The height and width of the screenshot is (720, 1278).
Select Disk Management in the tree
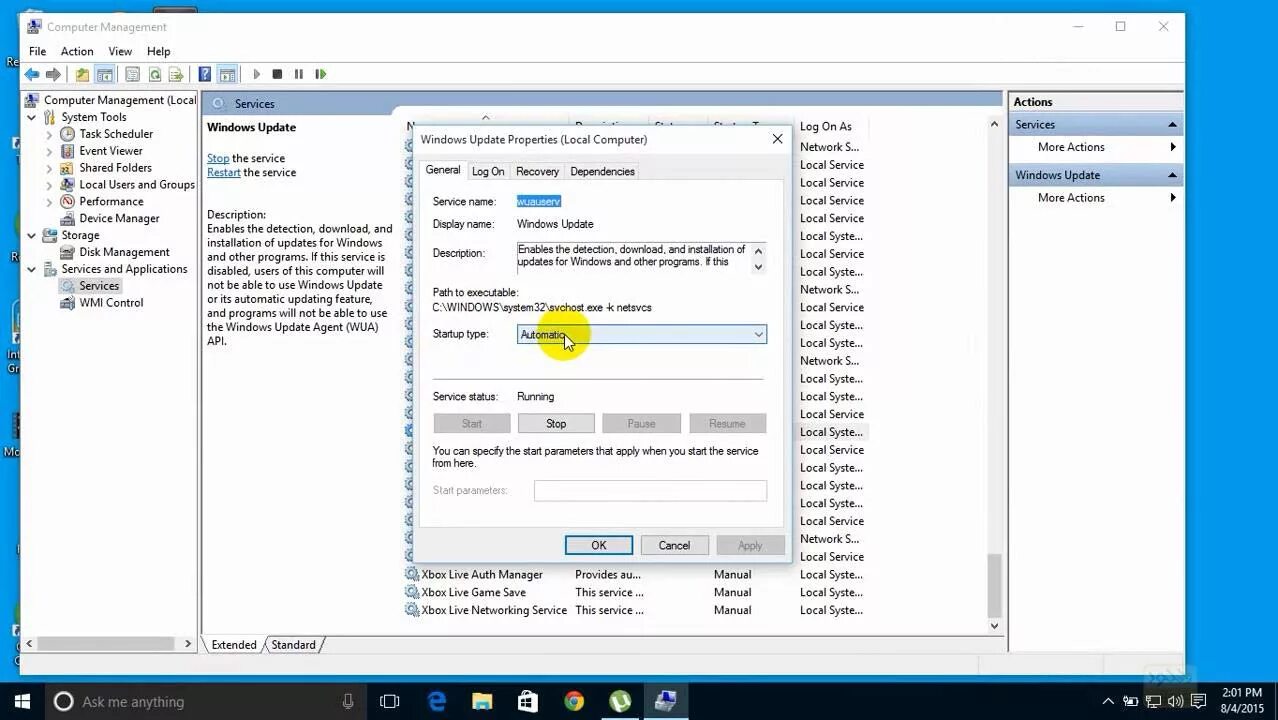(x=124, y=252)
